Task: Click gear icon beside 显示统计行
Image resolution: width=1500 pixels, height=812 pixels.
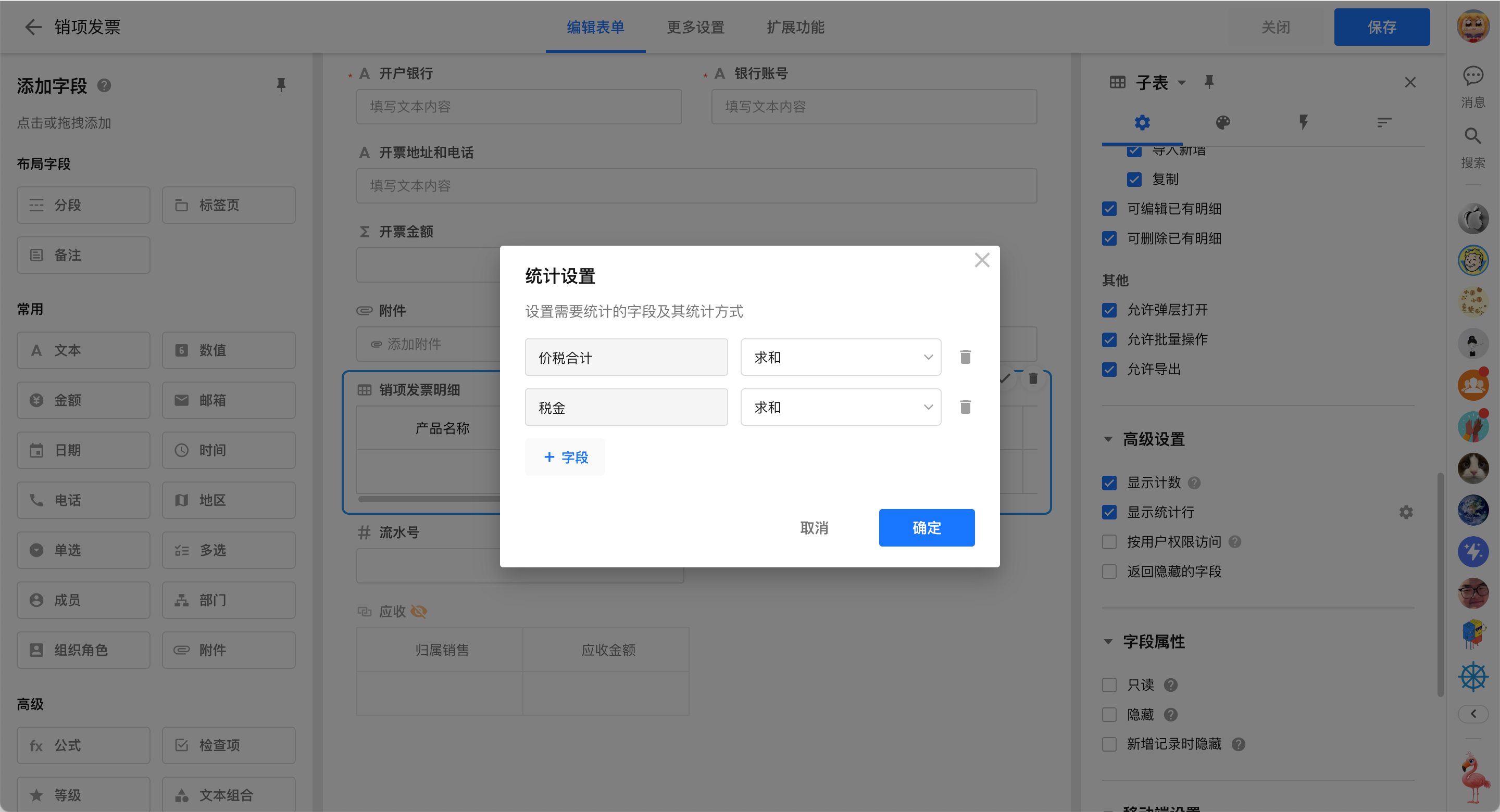Action: 1406,512
